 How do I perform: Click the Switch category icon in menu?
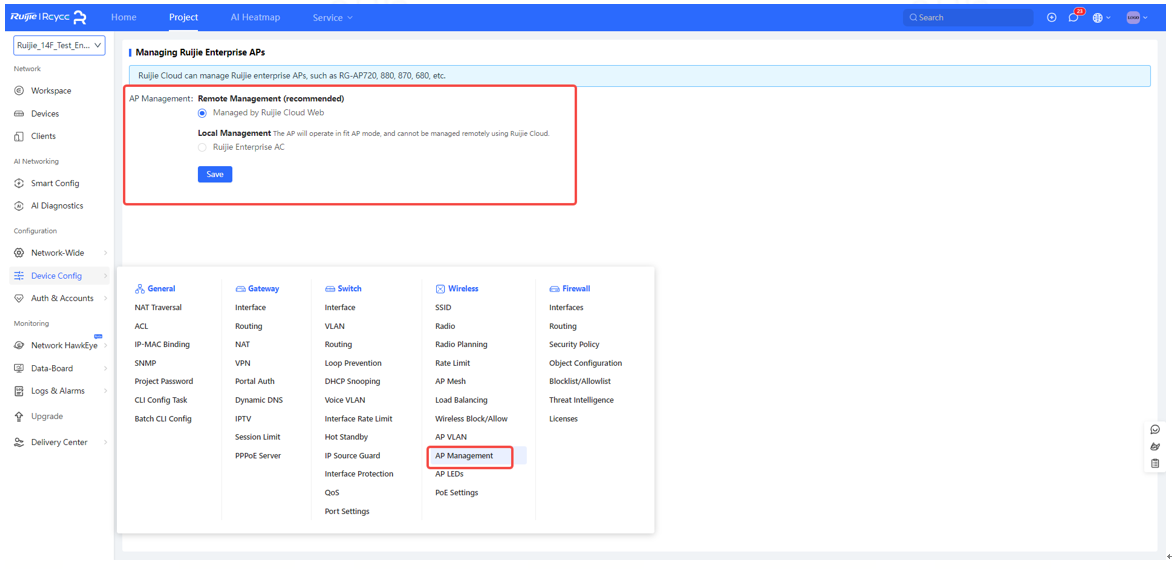tap(330, 289)
